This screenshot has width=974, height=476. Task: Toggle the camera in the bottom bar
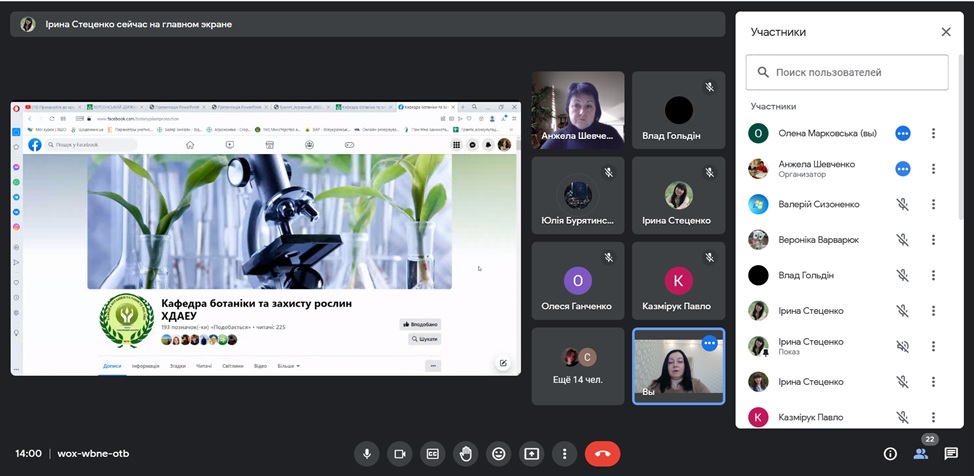pos(400,454)
